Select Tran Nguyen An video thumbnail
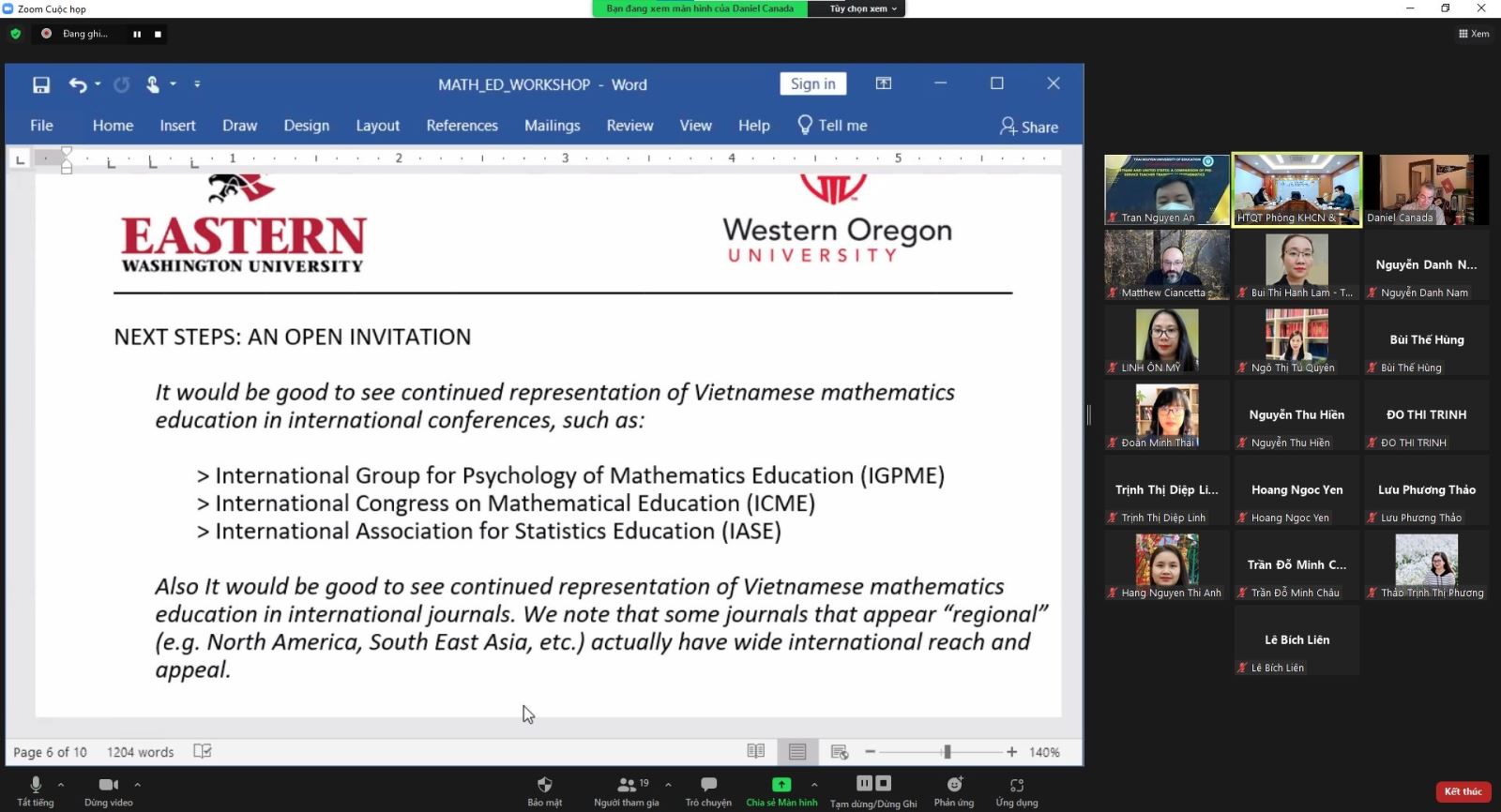The width and height of the screenshot is (1501, 812). [x=1167, y=189]
